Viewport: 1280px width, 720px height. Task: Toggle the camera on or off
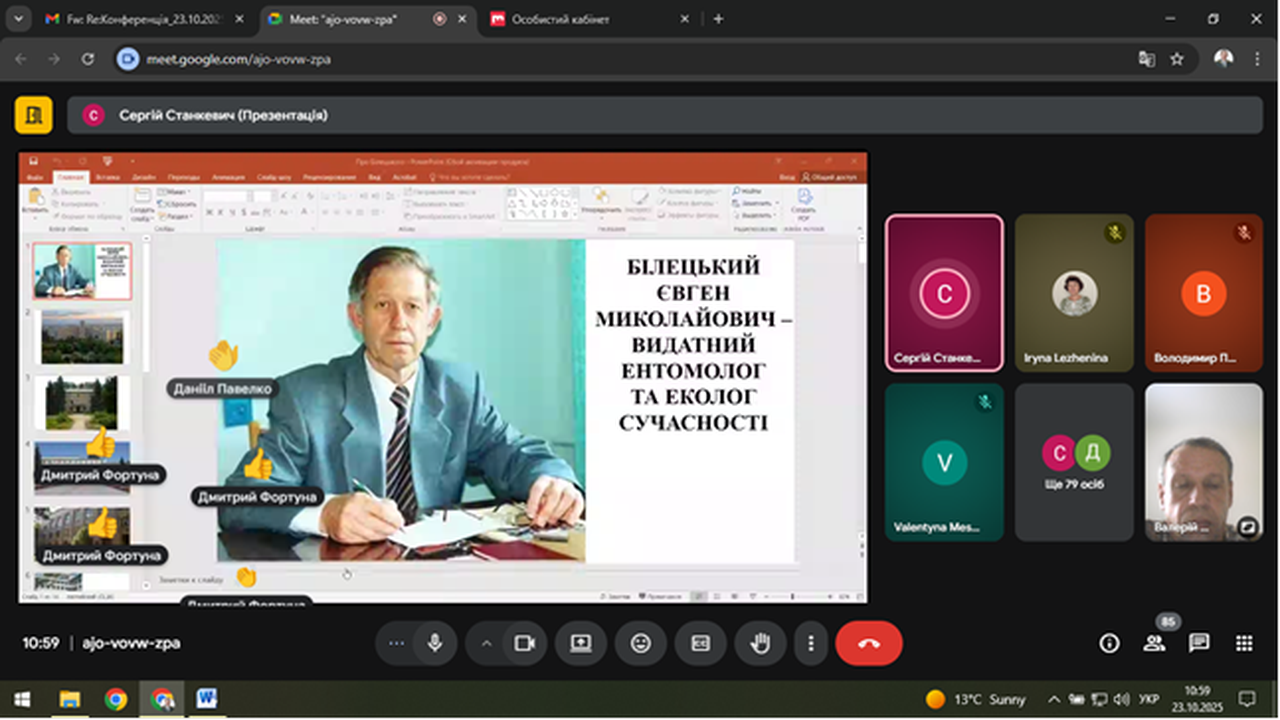click(524, 643)
